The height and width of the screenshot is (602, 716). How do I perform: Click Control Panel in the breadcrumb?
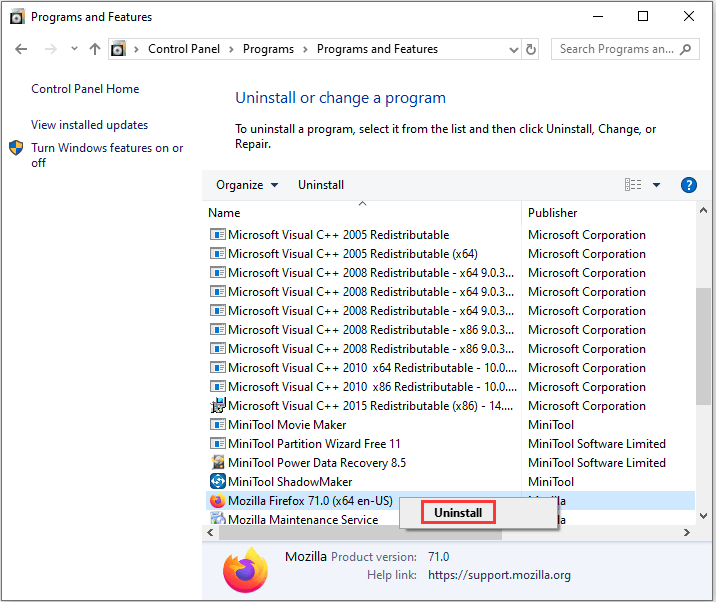click(x=184, y=49)
